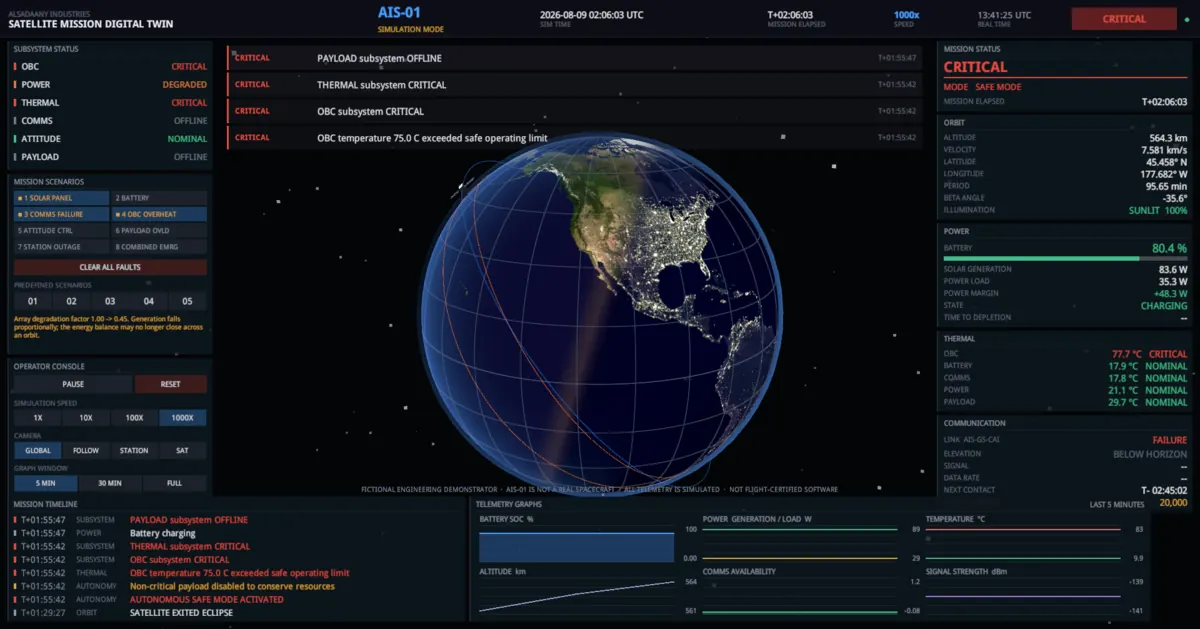The image size is (1200, 629).
Task: Open the OBC subsystem CRITICAL alert banner
Action: 573,111
